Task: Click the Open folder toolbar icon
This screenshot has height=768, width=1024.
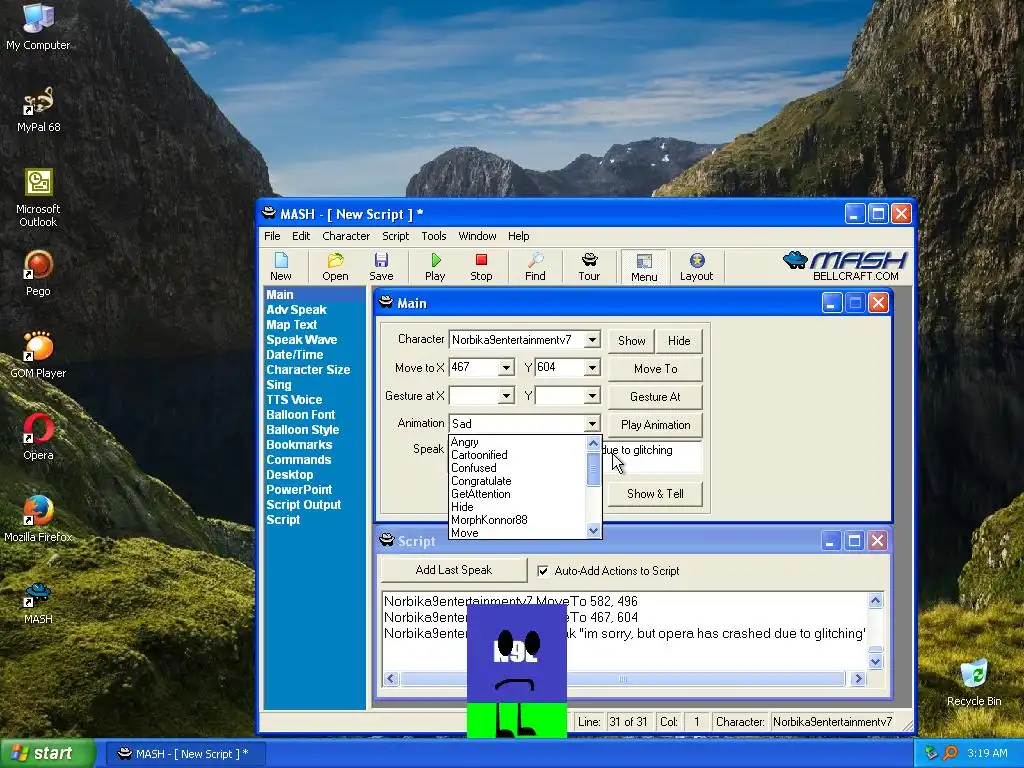Action: click(x=335, y=266)
